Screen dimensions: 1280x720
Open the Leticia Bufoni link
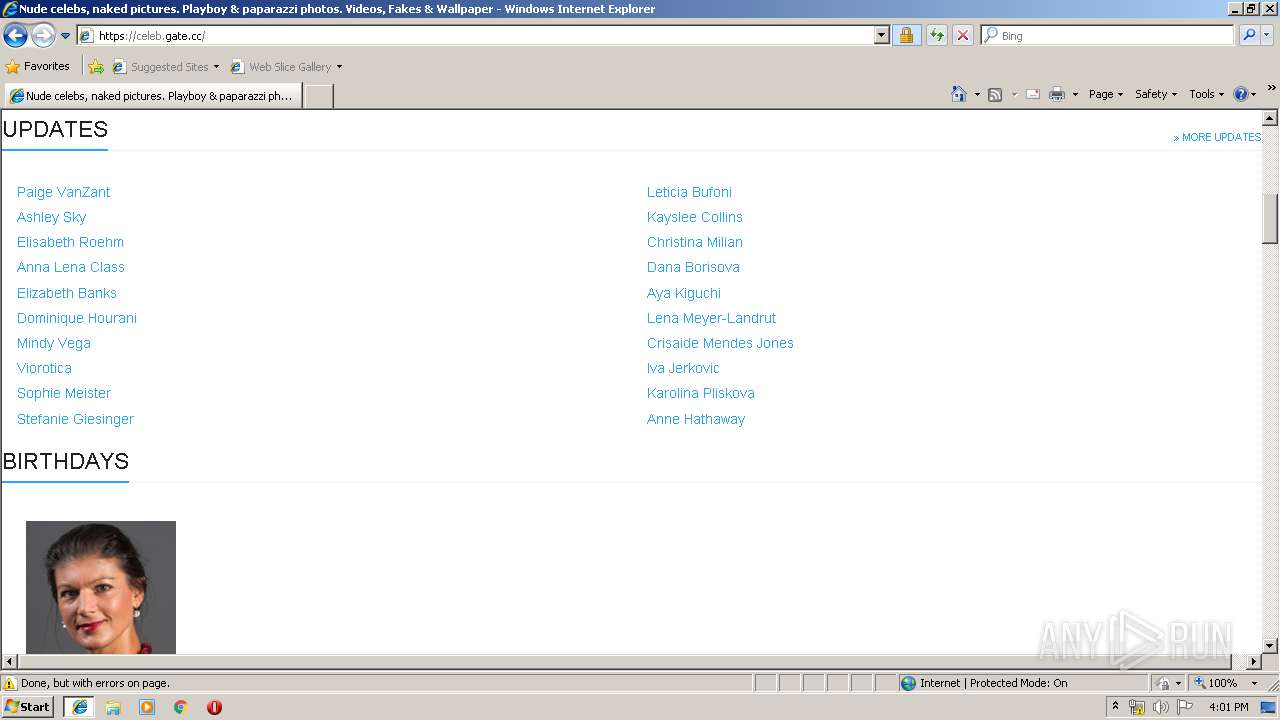689,192
